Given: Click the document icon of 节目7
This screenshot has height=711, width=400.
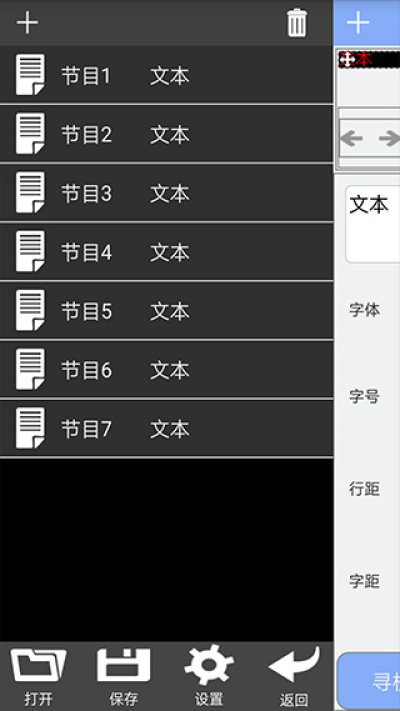Looking at the screenshot, I should [30, 428].
